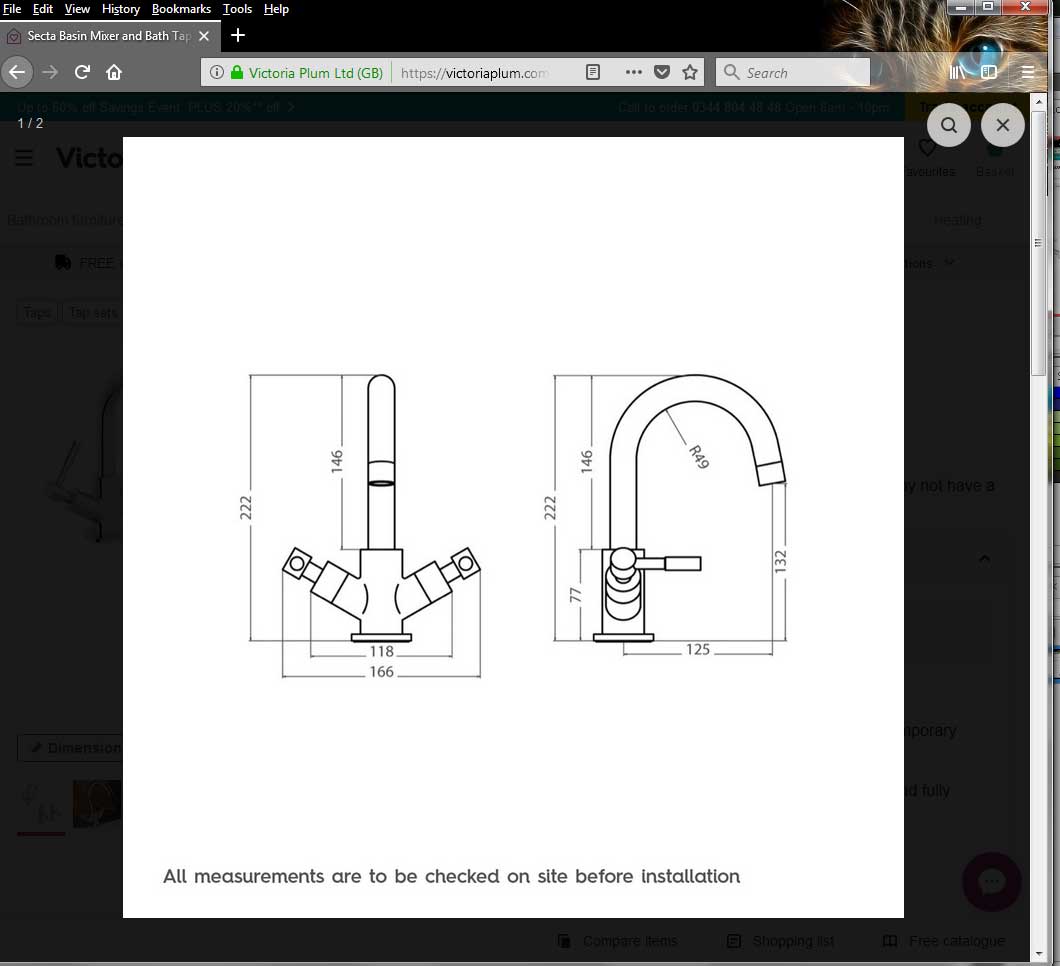The height and width of the screenshot is (966, 1060).
Task: Open the Firefox Library icon
Action: coord(957,72)
